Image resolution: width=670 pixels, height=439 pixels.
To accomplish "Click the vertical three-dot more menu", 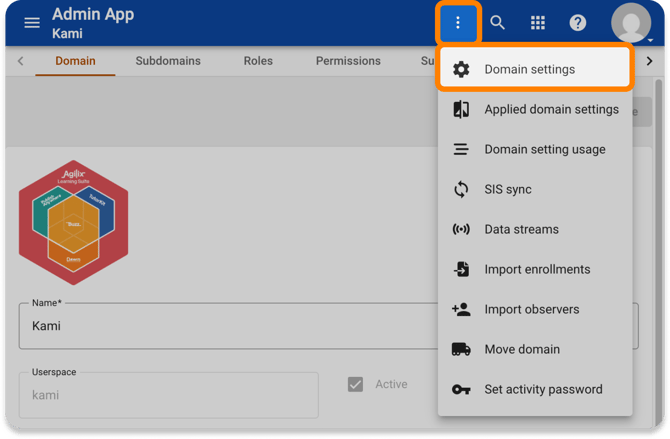I will point(458,23).
